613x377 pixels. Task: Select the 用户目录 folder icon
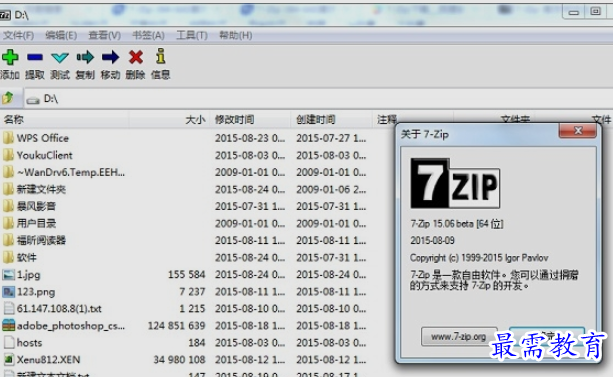pos(8,223)
